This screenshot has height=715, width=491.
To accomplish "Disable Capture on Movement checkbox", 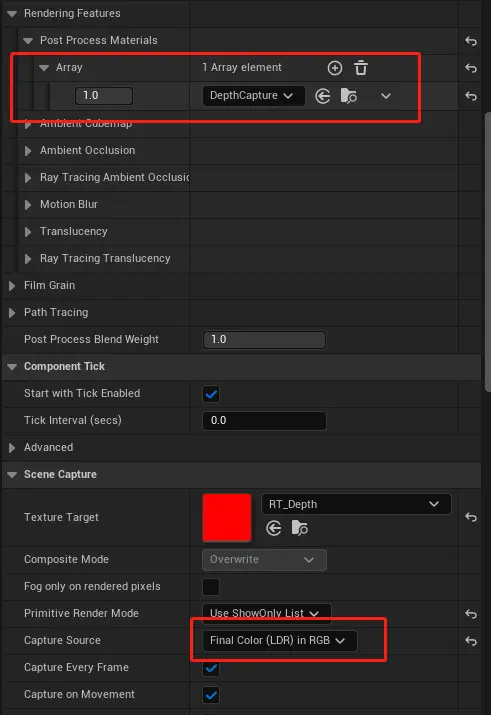I will click(211, 695).
